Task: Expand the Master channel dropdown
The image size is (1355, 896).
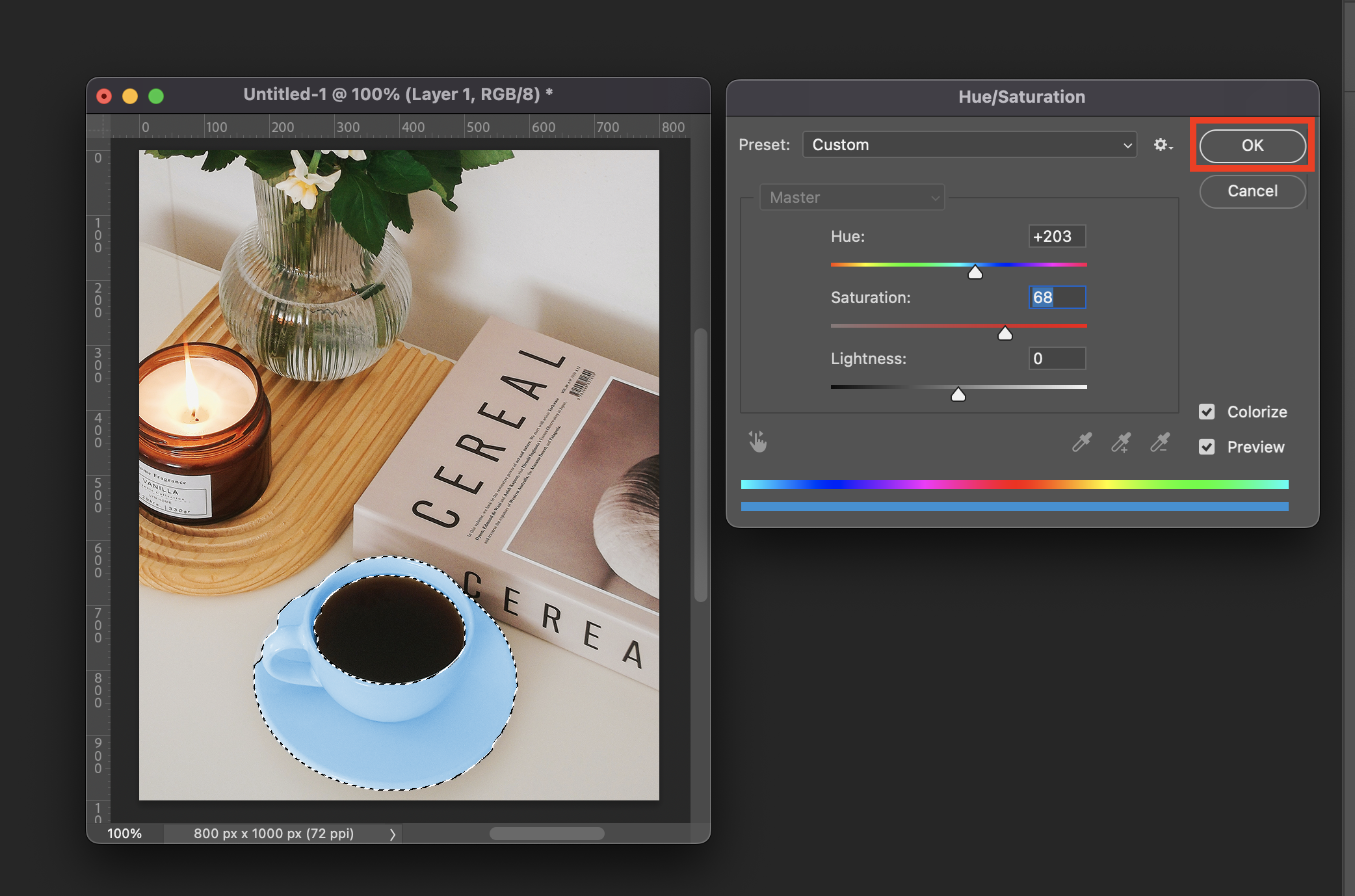Action: (852, 198)
